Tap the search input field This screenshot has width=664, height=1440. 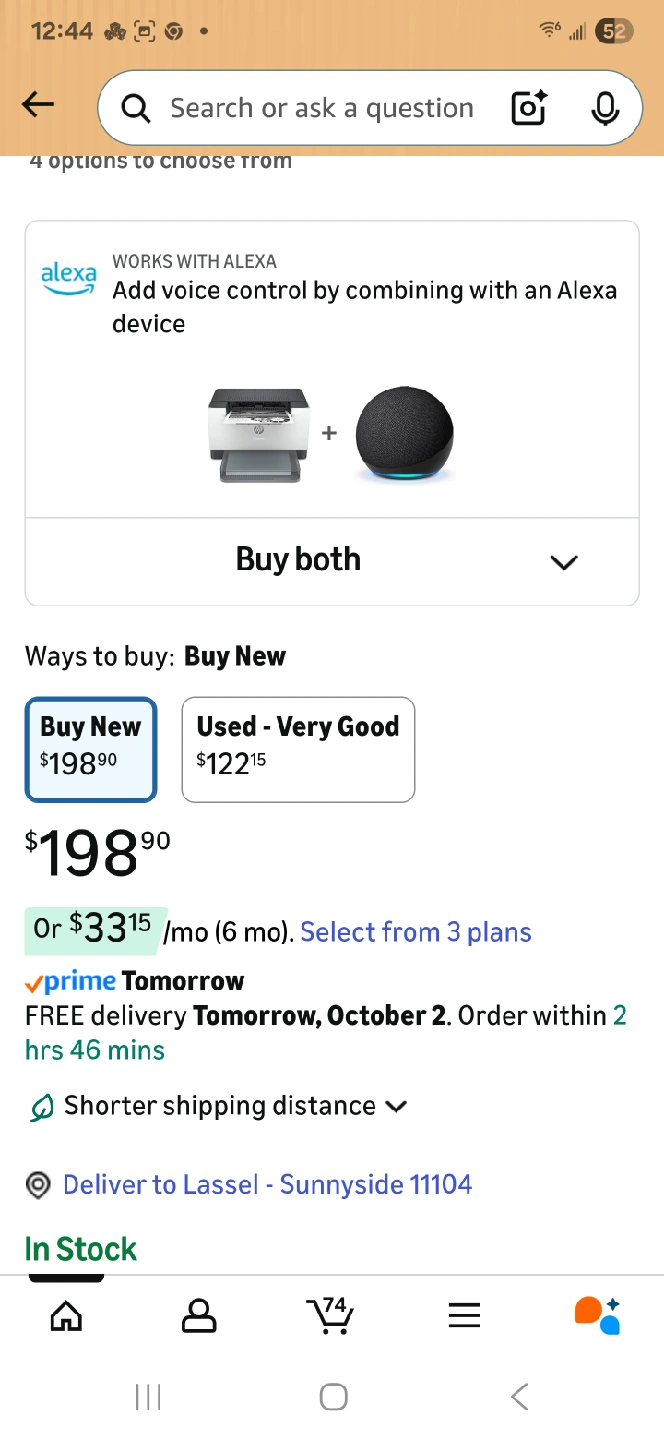pyautogui.click(x=320, y=108)
